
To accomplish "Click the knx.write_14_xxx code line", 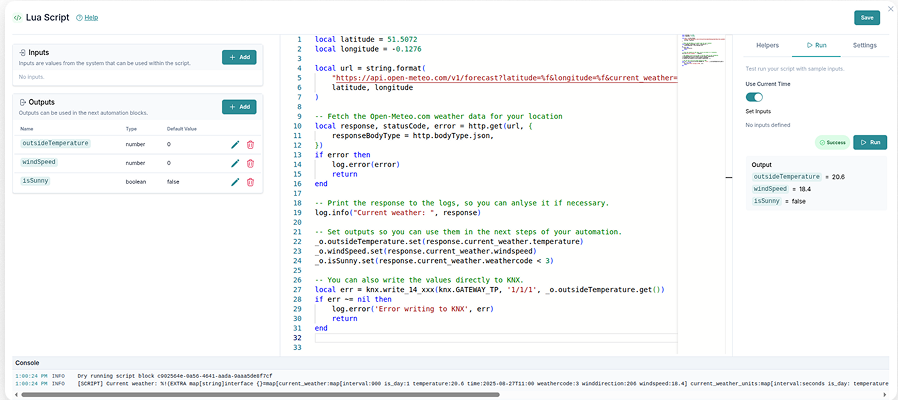I will (x=490, y=289).
